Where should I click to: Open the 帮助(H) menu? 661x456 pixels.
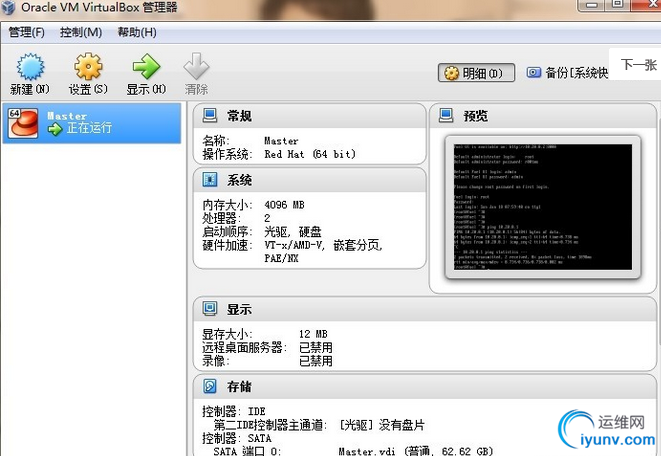pos(137,32)
